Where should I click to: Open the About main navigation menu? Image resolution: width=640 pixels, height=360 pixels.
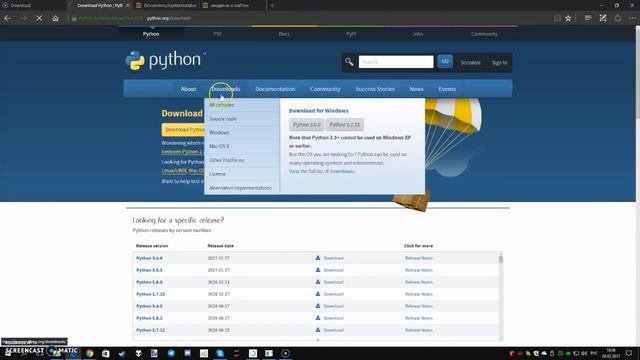[x=189, y=89]
